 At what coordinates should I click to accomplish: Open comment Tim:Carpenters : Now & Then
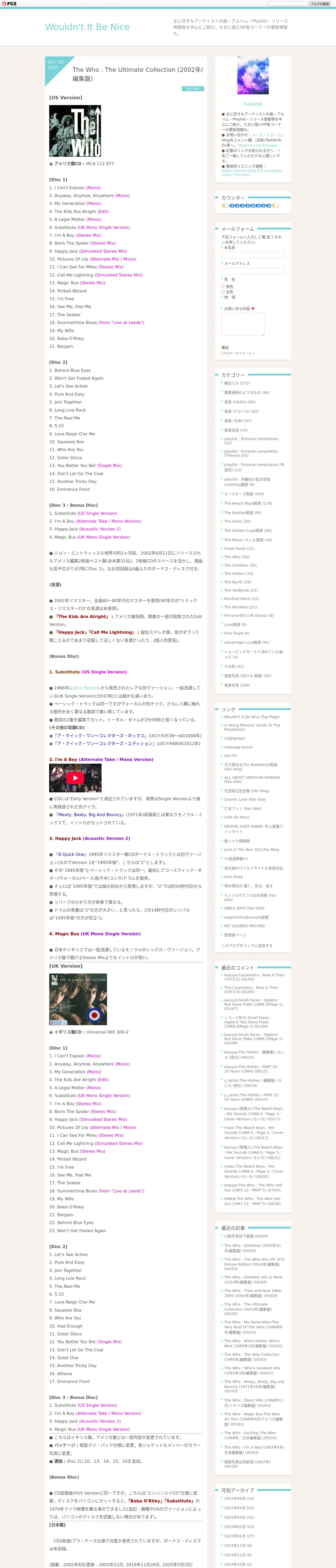click(x=251, y=990)
